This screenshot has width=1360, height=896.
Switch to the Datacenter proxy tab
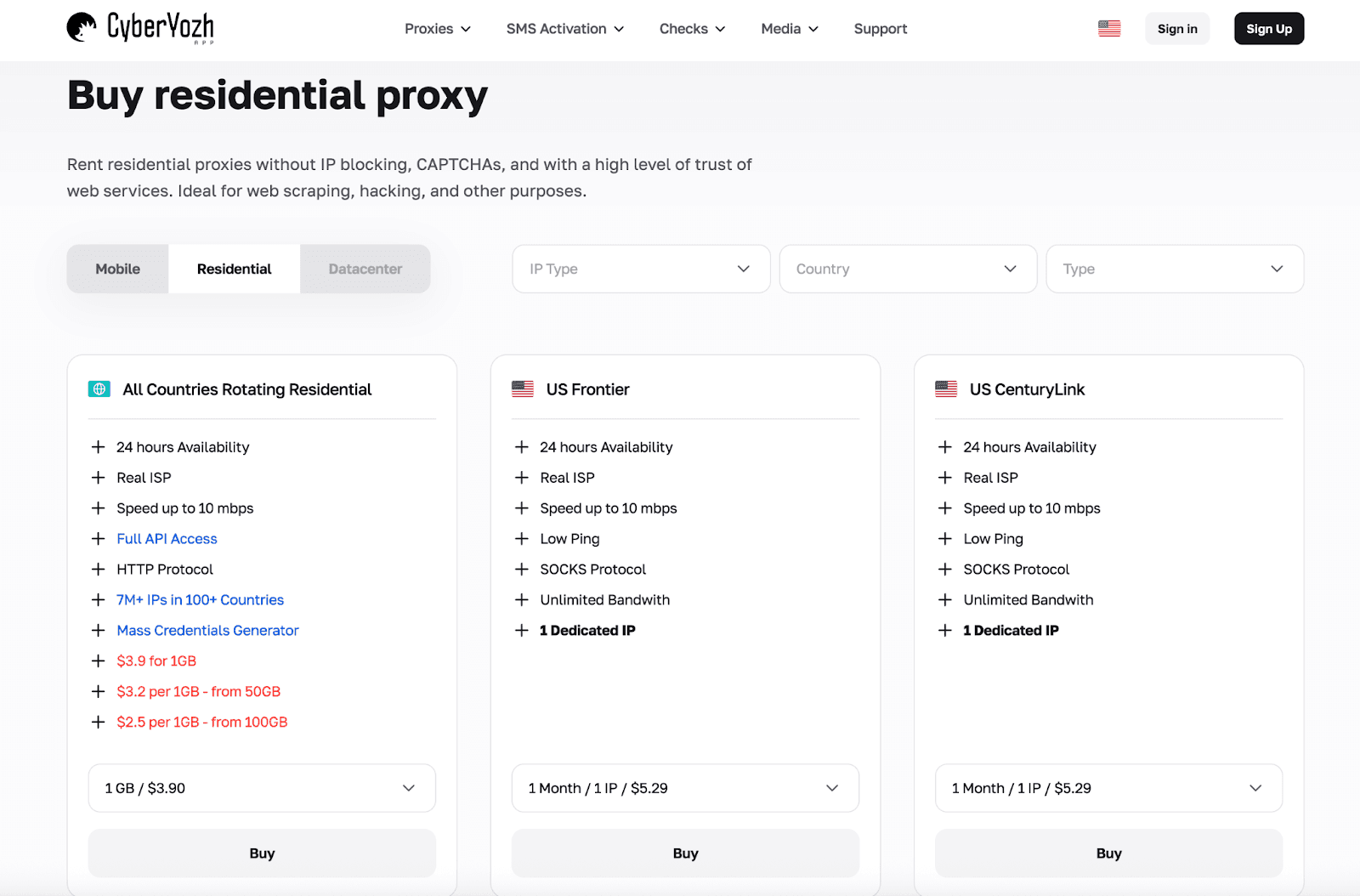365,269
